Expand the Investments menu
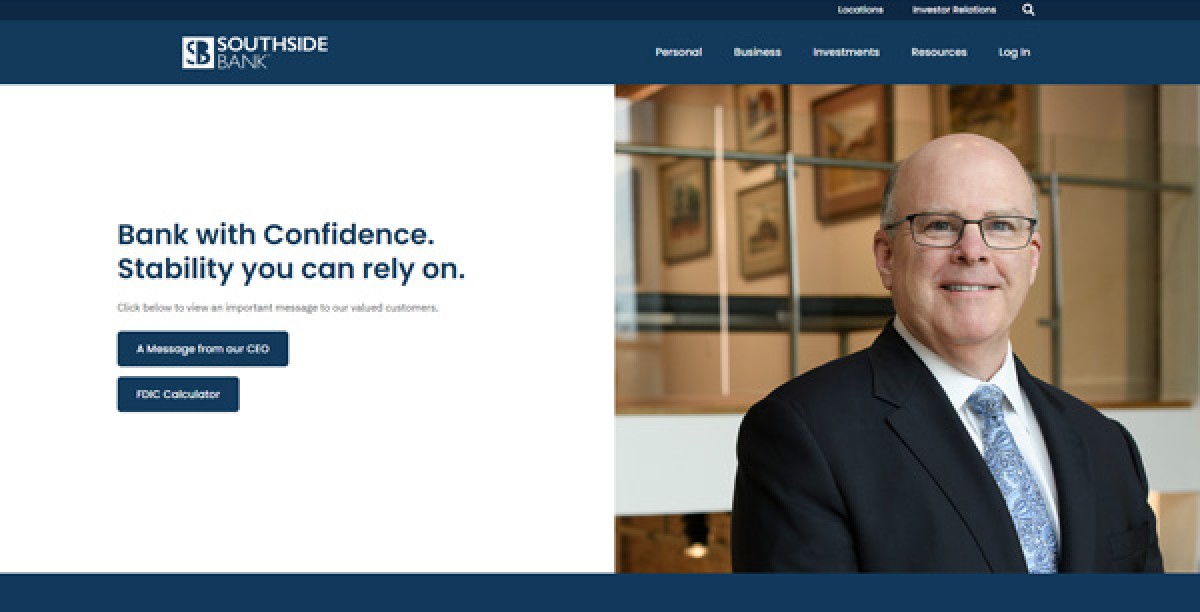1200x612 pixels. click(x=846, y=52)
